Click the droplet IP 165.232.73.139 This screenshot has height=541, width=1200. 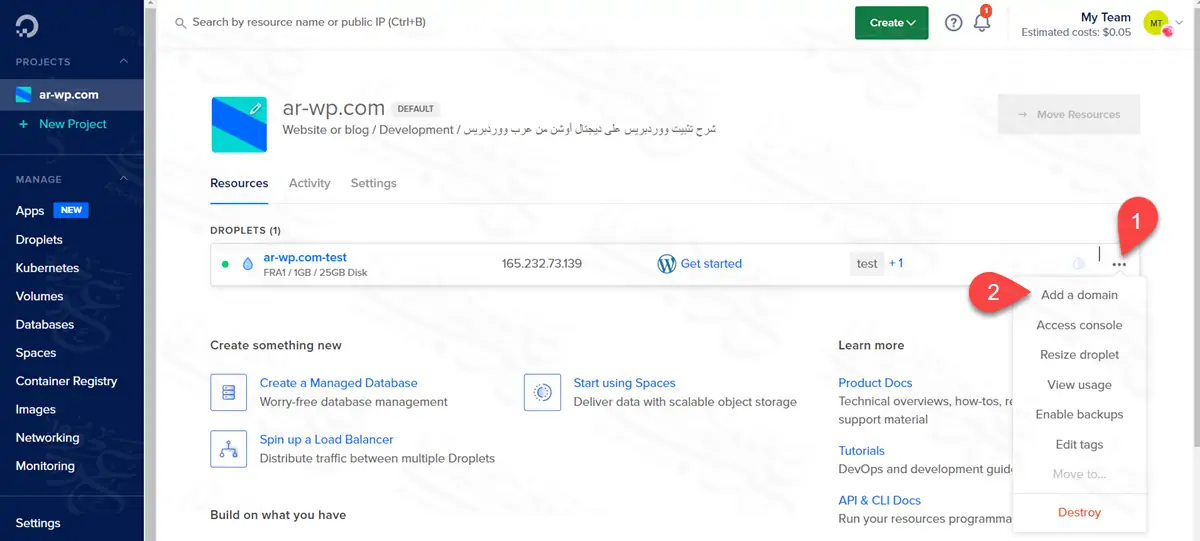(x=541, y=264)
